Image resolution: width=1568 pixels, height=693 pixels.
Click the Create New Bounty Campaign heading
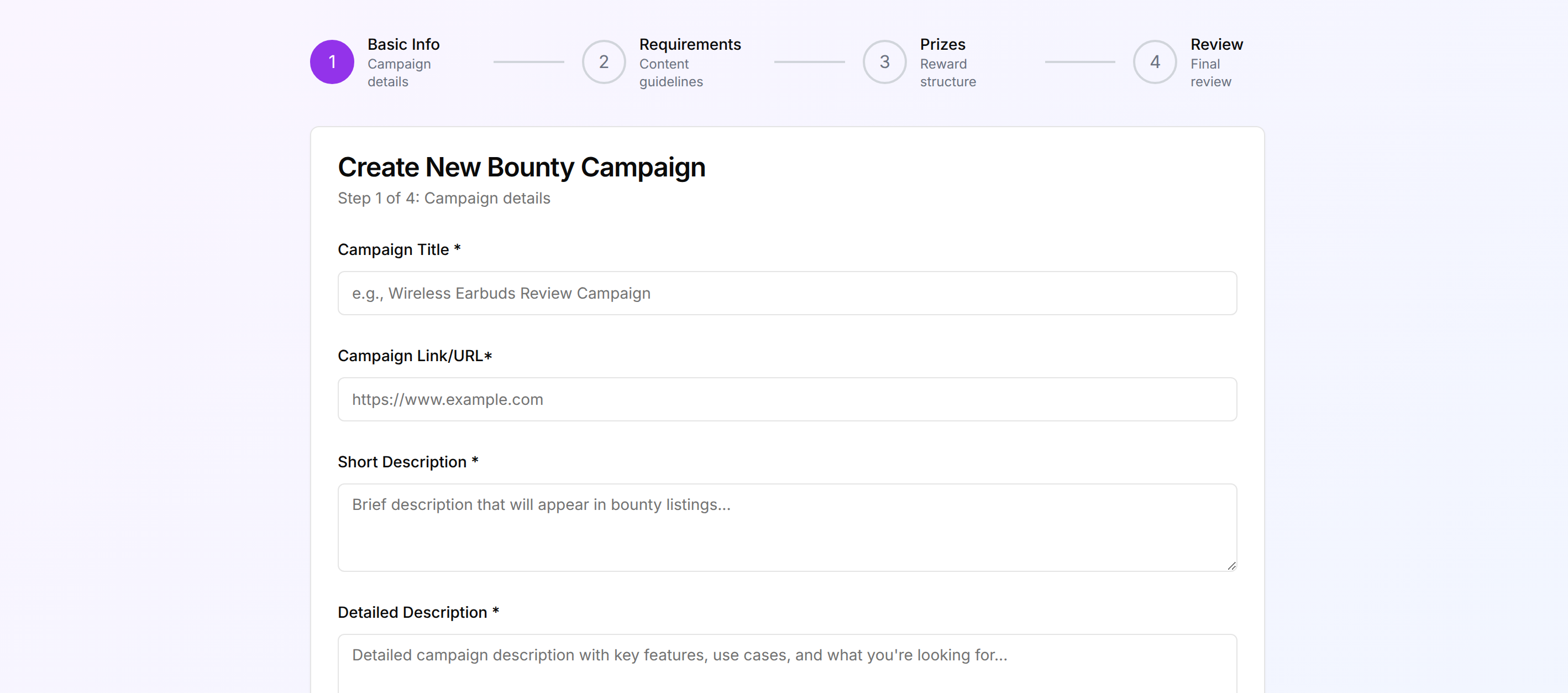tap(522, 166)
